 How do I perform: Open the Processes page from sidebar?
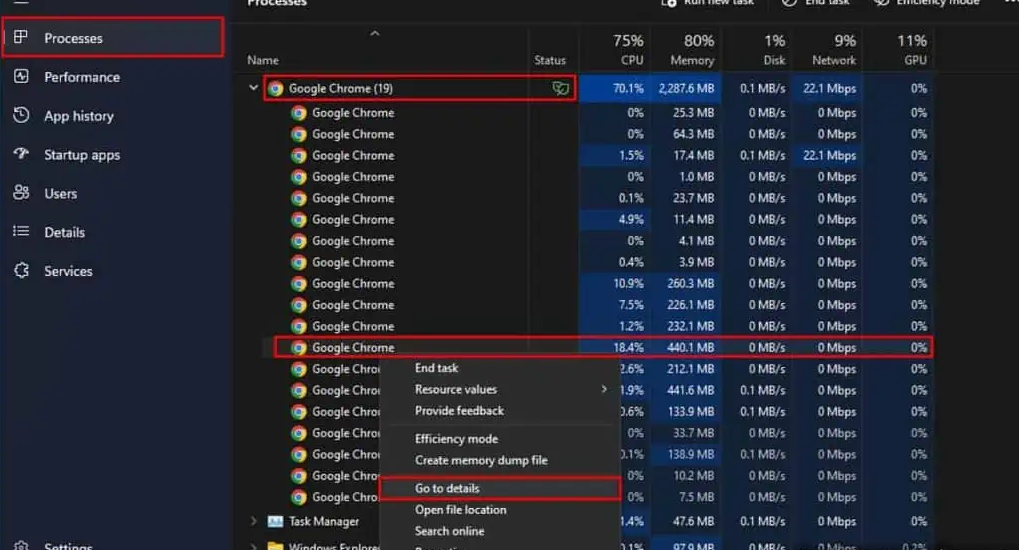point(113,38)
